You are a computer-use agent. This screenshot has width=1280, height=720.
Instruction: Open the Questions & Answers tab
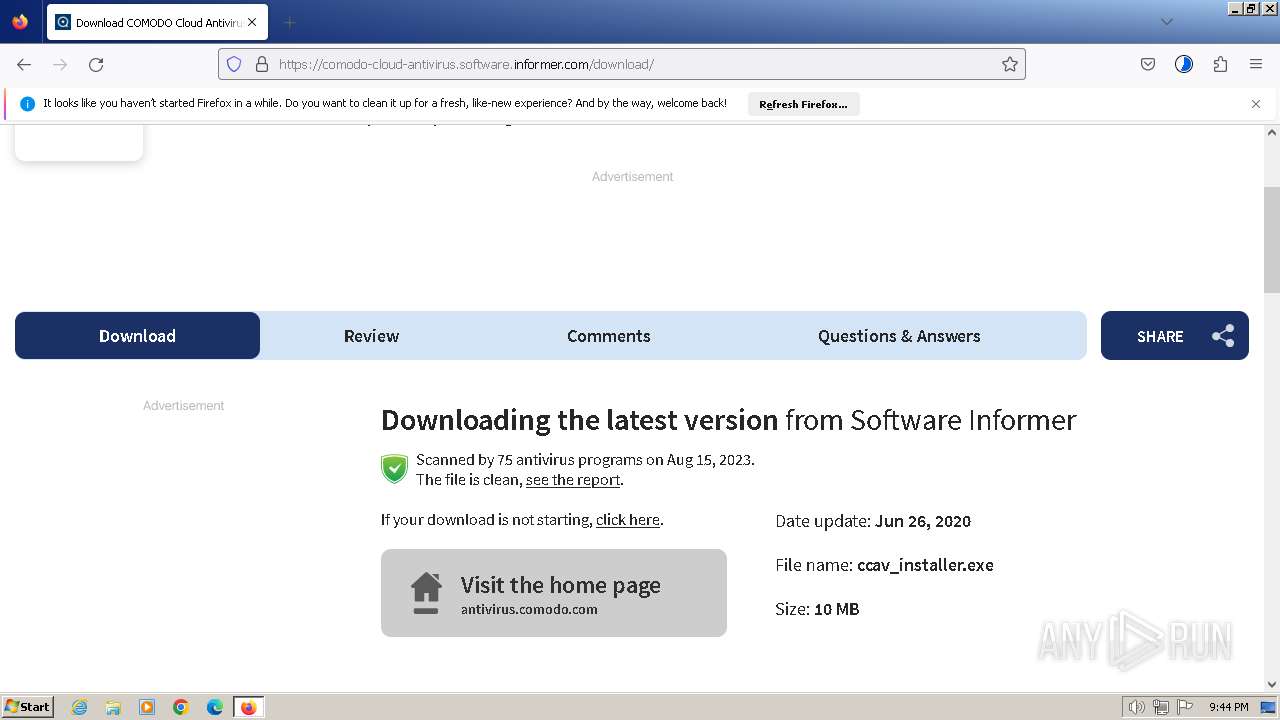[899, 336]
